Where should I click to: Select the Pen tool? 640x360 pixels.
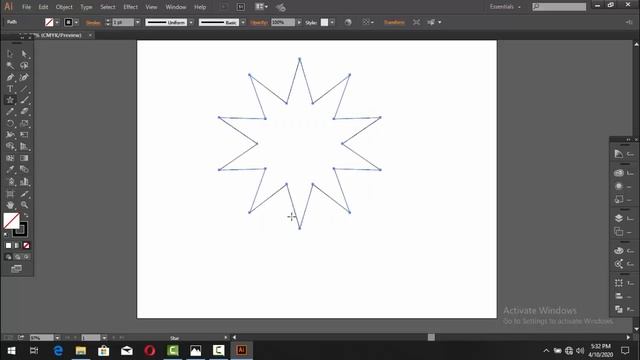[x=10, y=77]
